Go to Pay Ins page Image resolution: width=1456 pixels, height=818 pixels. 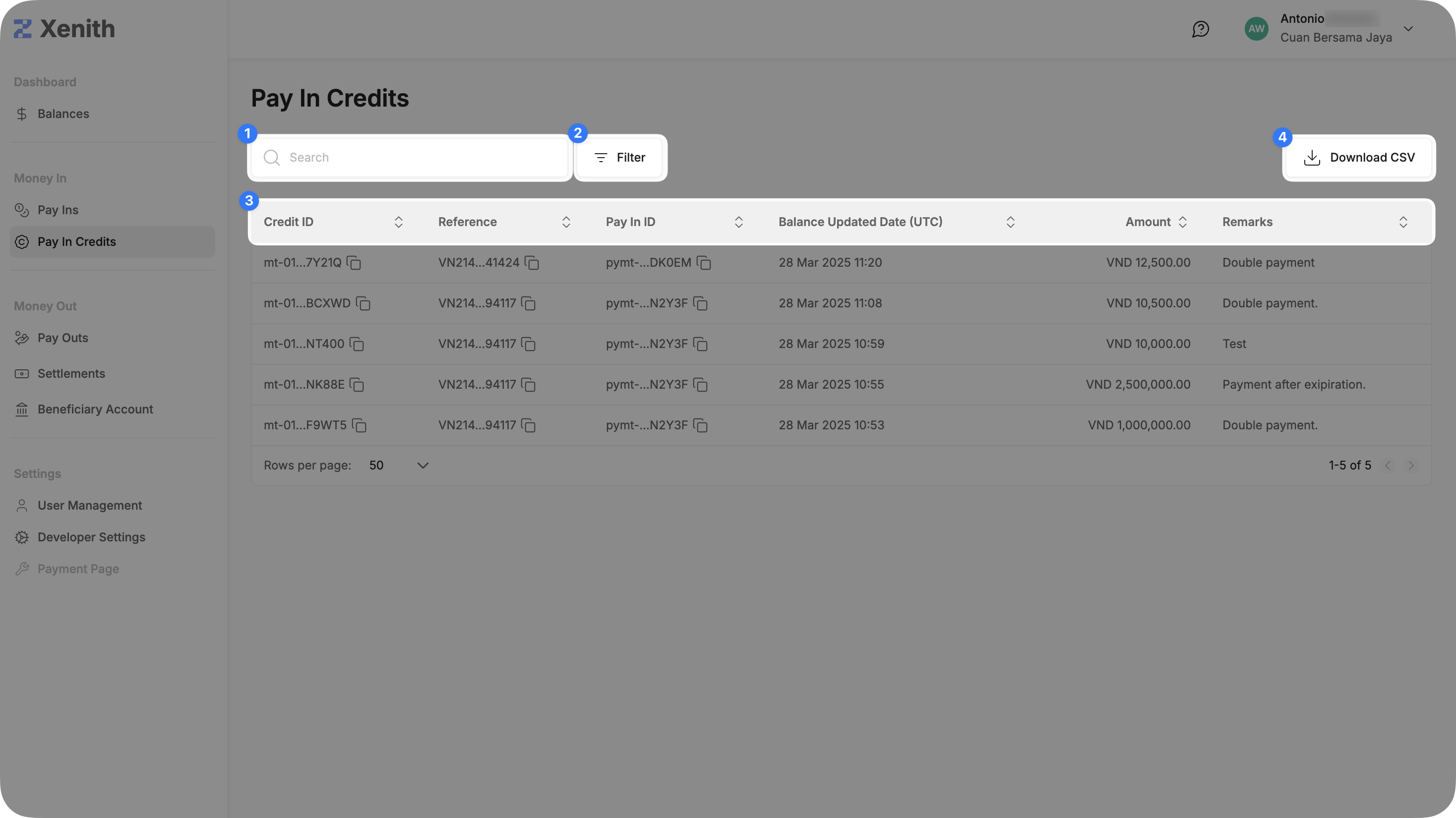pyautogui.click(x=58, y=210)
